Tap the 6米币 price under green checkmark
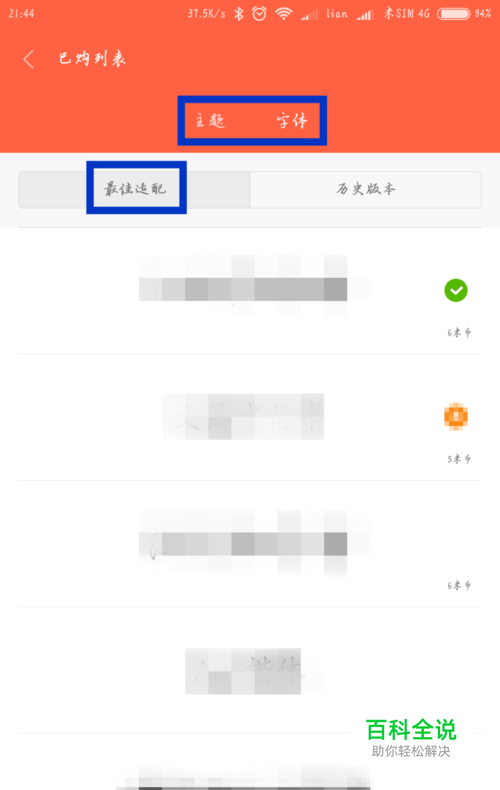This screenshot has height=790, width=500. [459, 333]
